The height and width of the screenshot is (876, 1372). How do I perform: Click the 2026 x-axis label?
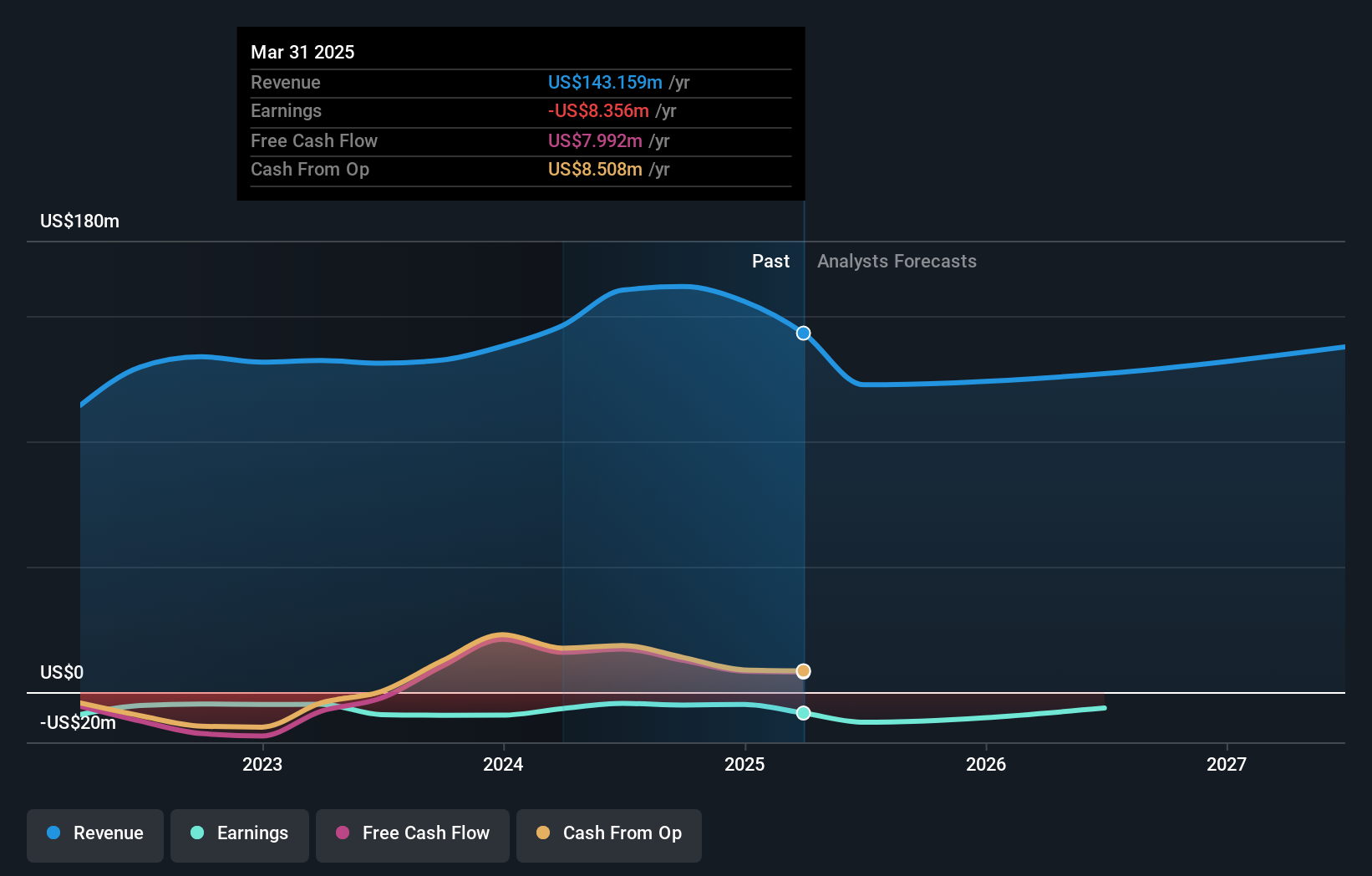point(986,764)
